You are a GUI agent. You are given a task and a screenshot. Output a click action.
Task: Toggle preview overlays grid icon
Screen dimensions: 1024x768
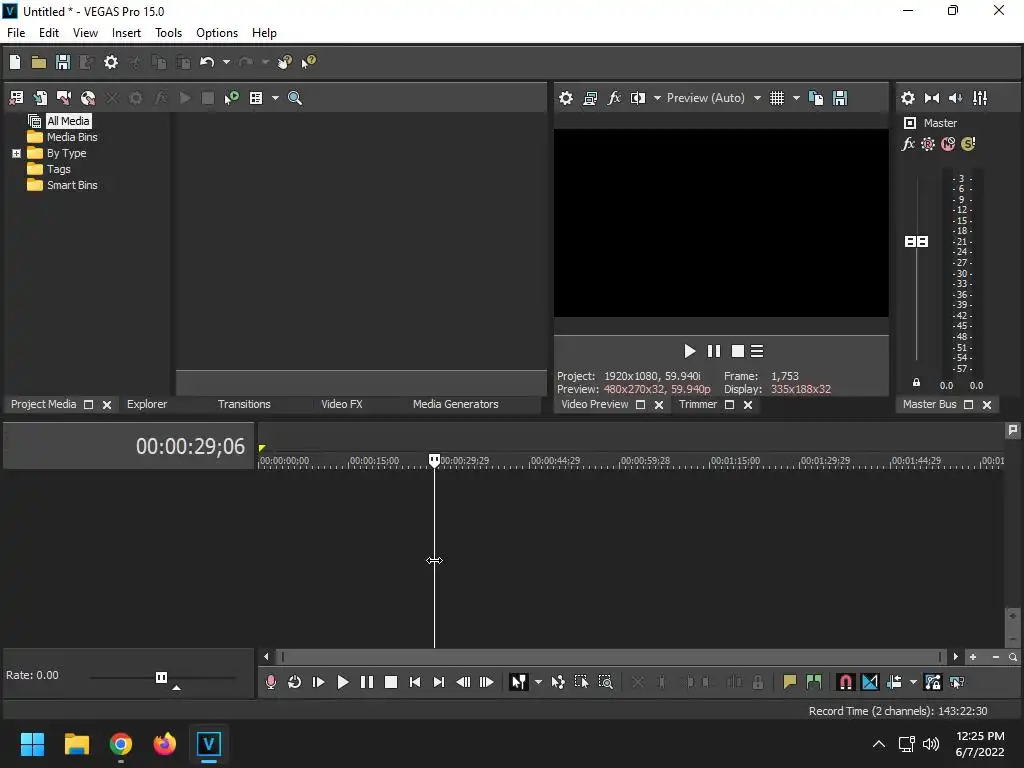tap(776, 98)
